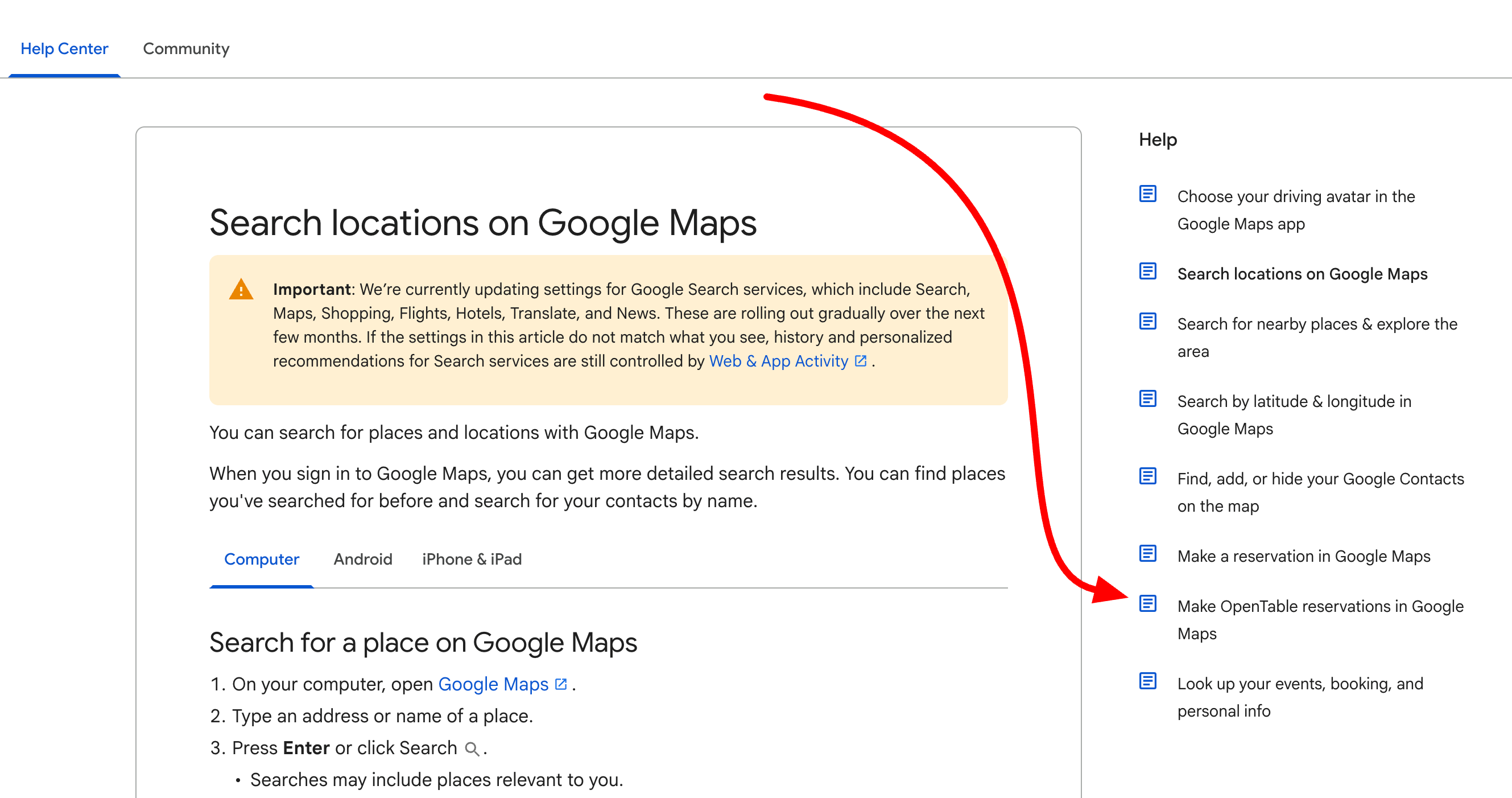Image resolution: width=1512 pixels, height=798 pixels.
Task: Click article icon beside 'Make a reservation in Google Maps'
Action: coord(1147,554)
